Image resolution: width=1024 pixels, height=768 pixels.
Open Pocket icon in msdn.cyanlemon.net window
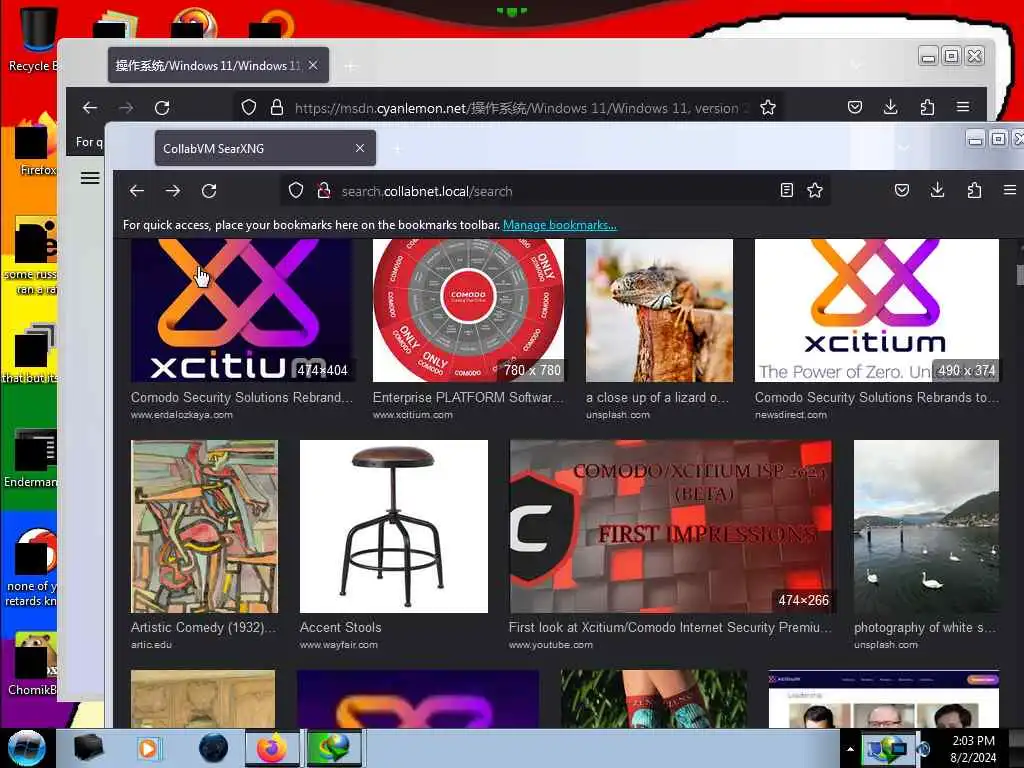click(x=855, y=107)
